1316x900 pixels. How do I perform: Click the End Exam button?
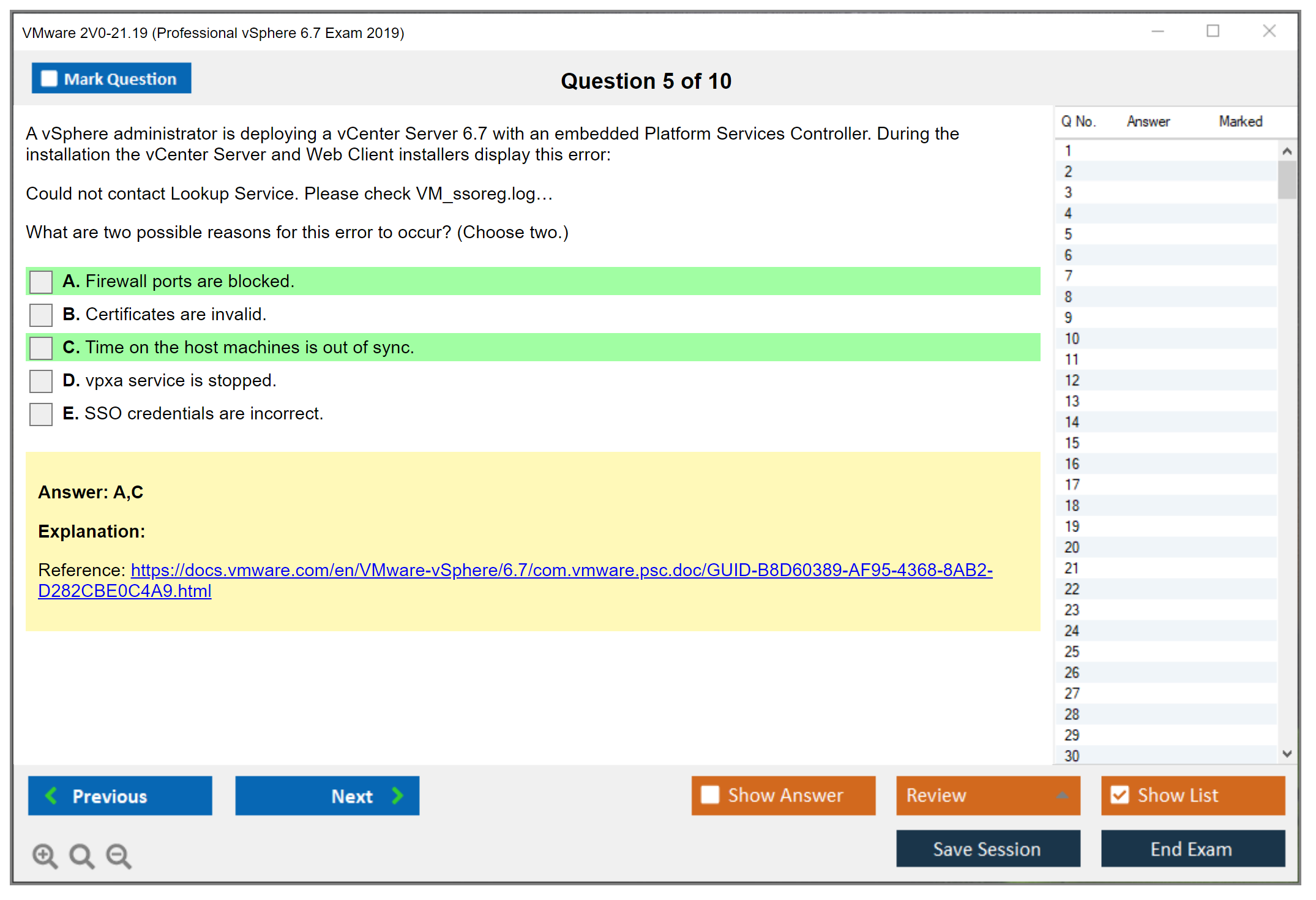1192,849
